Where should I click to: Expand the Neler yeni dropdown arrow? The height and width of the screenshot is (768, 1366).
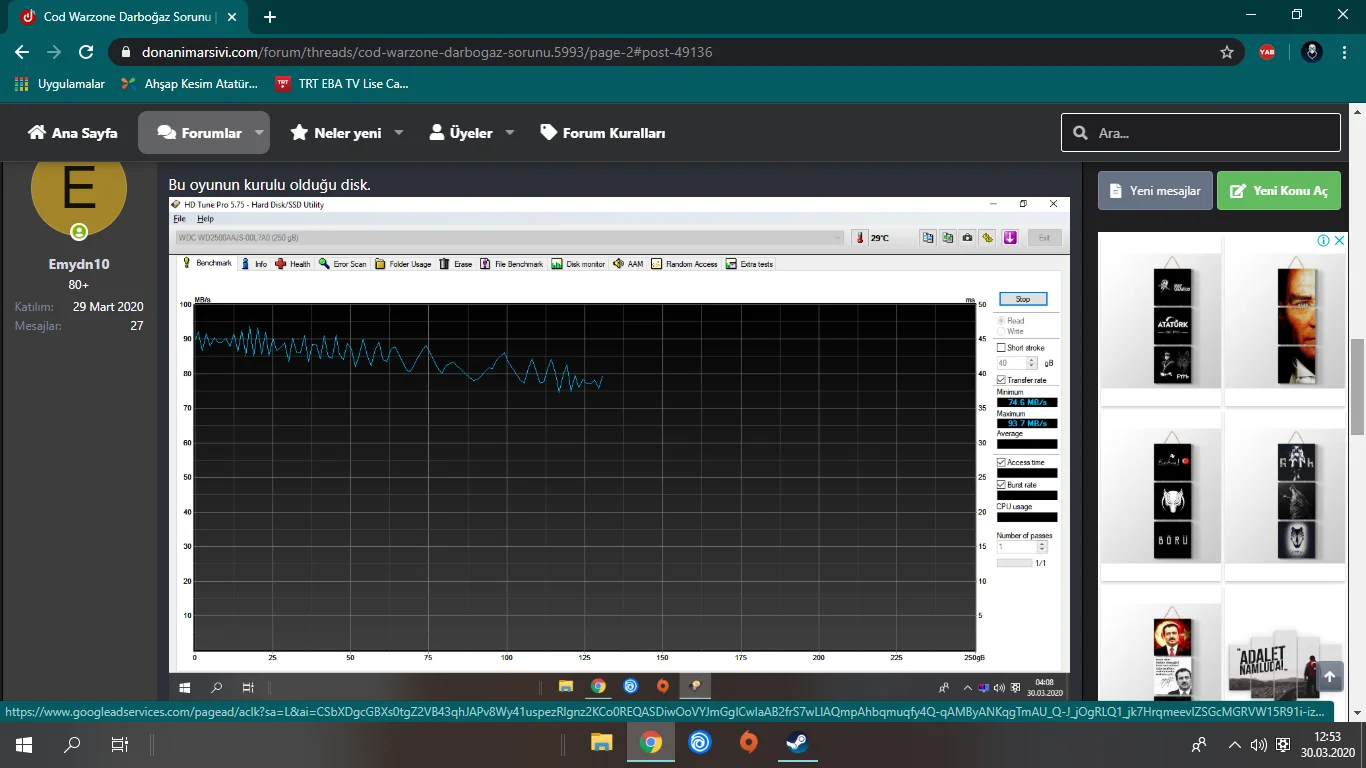(398, 133)
